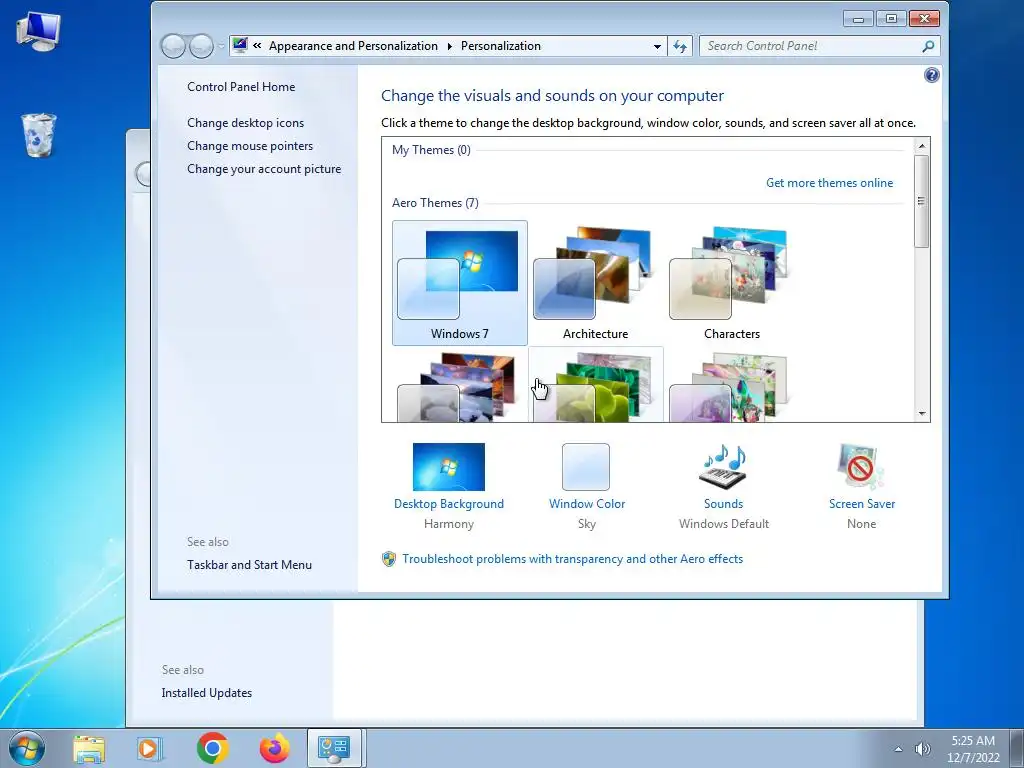Click the theme list scroll down arrow
The height and width of the screenshot is (768, 1024).
click(921, 413)
